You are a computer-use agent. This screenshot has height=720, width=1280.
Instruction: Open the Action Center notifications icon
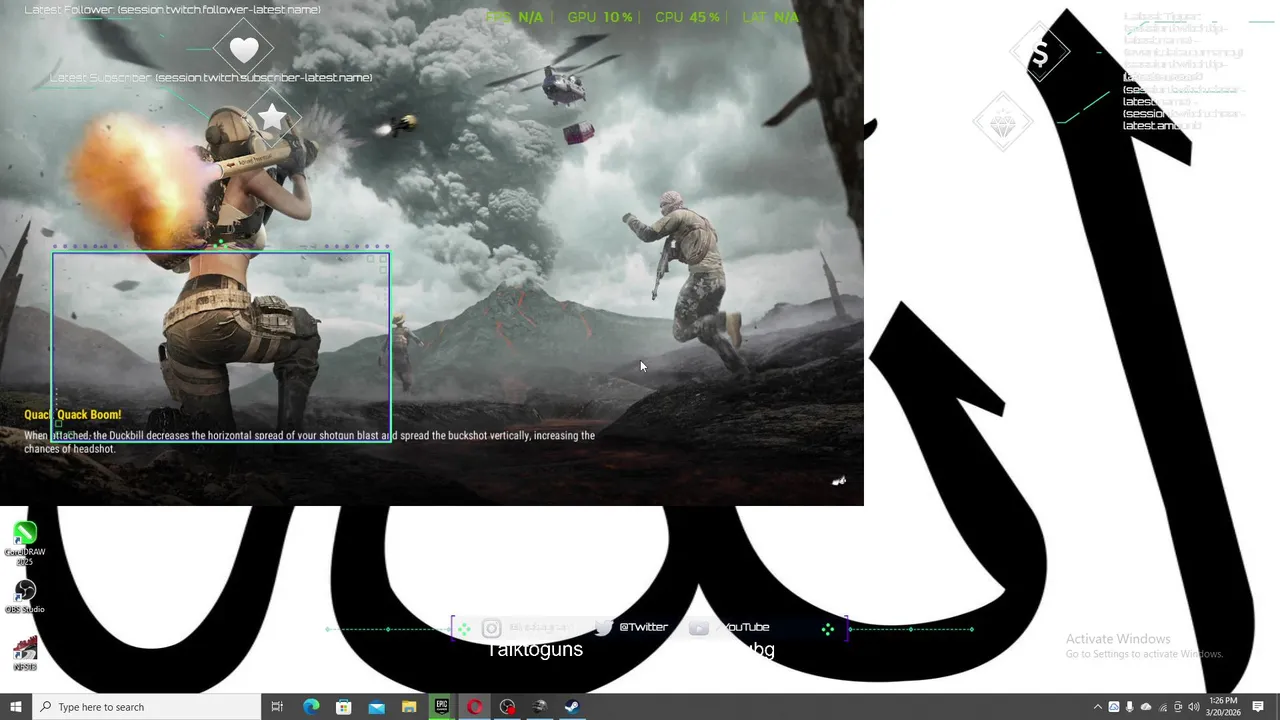coord(1259,707)
